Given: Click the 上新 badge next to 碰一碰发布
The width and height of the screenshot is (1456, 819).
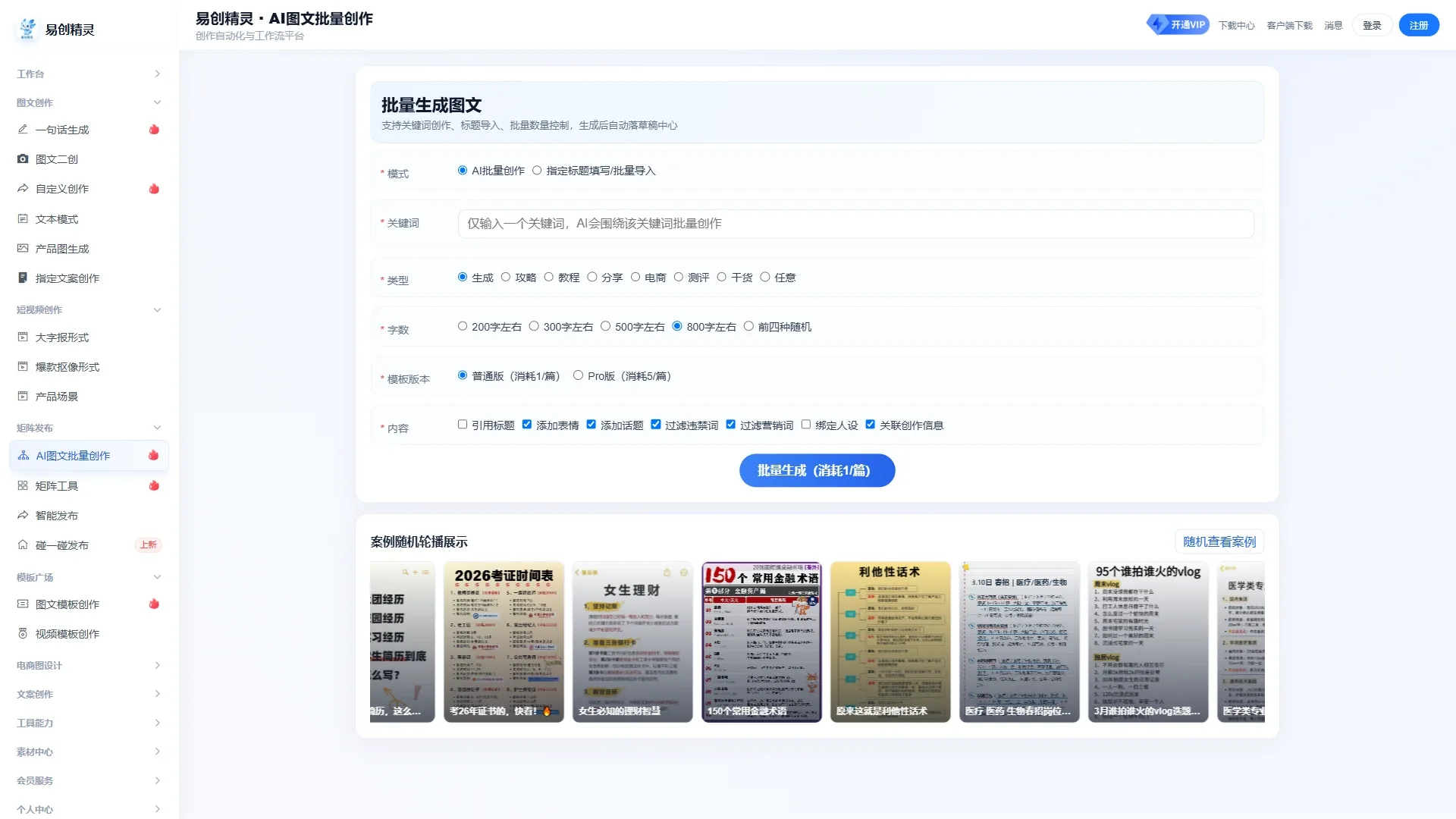Looking at the screenshot, I should 148,545.
